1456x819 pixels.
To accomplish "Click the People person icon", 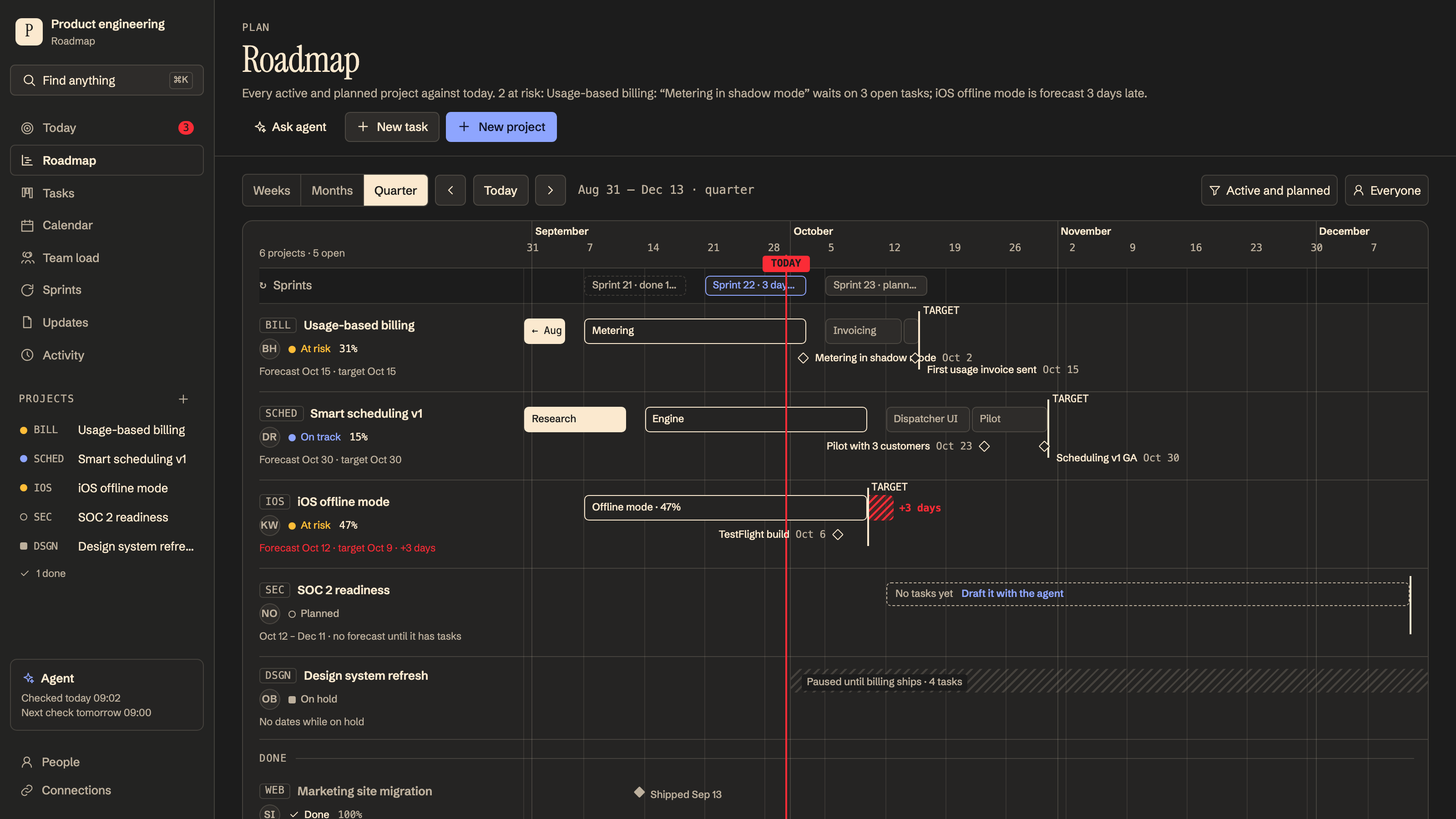I will [26, 762].
